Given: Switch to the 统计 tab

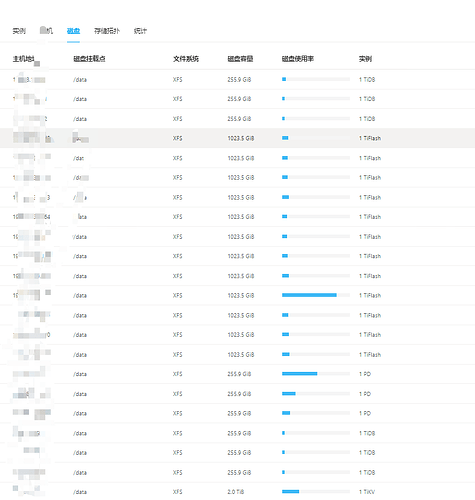Looking at the screenshot, I should (140, 31).
